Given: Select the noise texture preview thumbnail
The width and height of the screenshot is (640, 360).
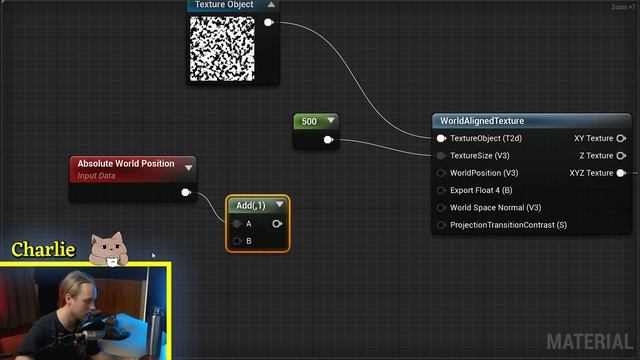Looking at the screenshot, I should [222, 49].
